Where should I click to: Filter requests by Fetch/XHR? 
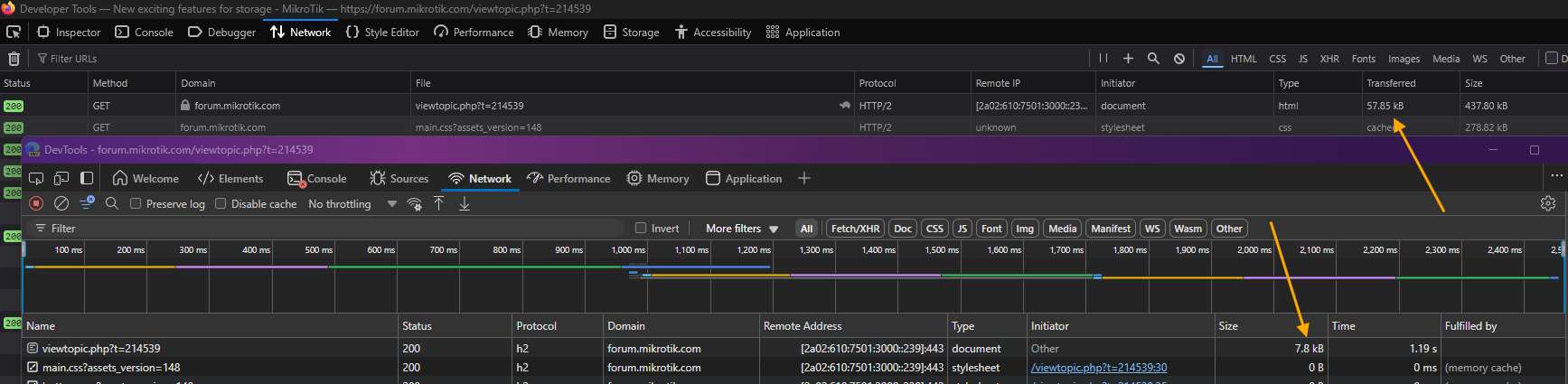(855, 229)
